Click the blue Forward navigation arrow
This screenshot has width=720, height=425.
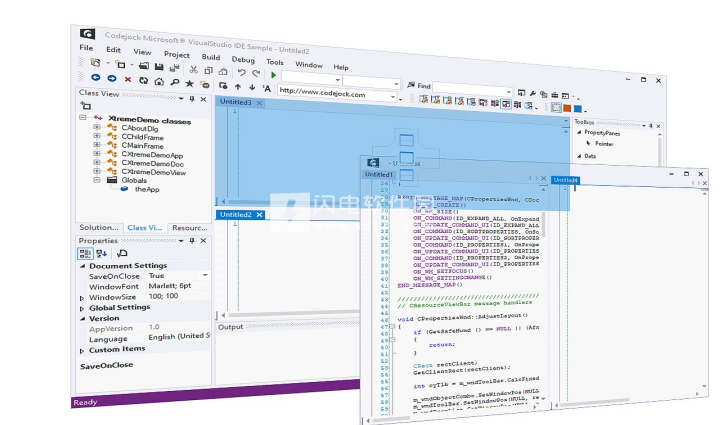(112, 78)
